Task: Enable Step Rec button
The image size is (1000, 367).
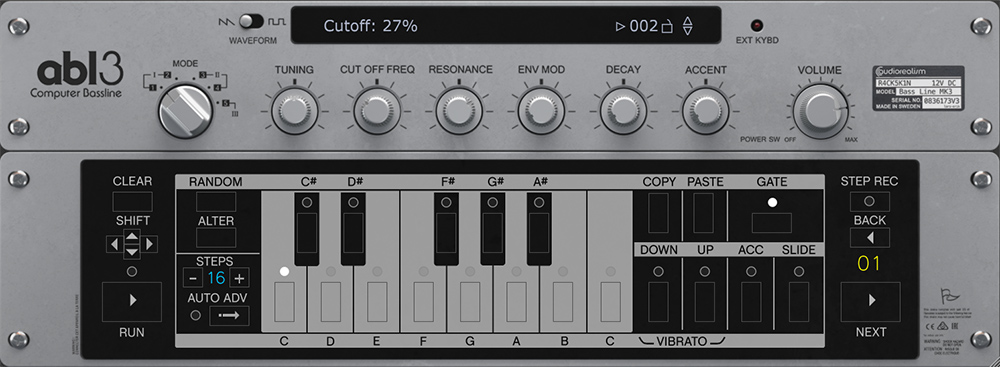Action: coord(869,202)
